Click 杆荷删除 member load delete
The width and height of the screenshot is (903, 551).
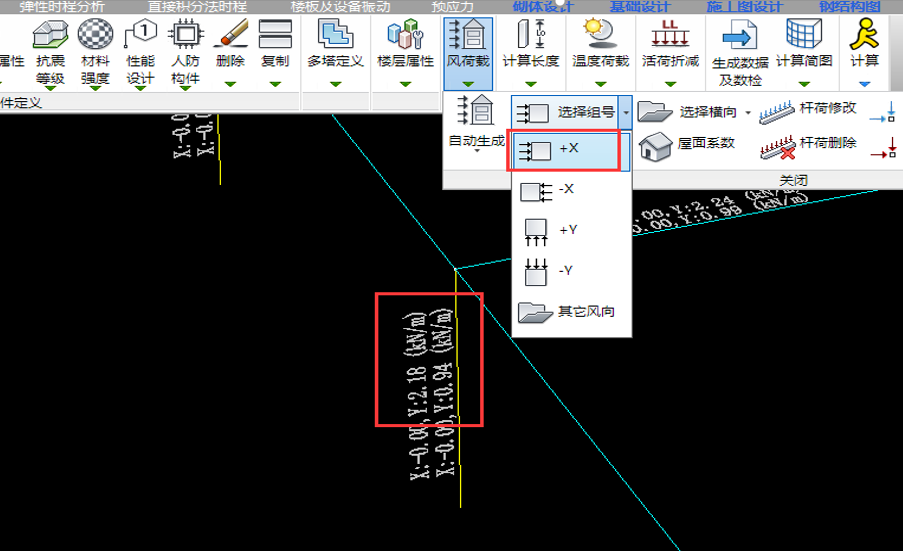point(808,145)
